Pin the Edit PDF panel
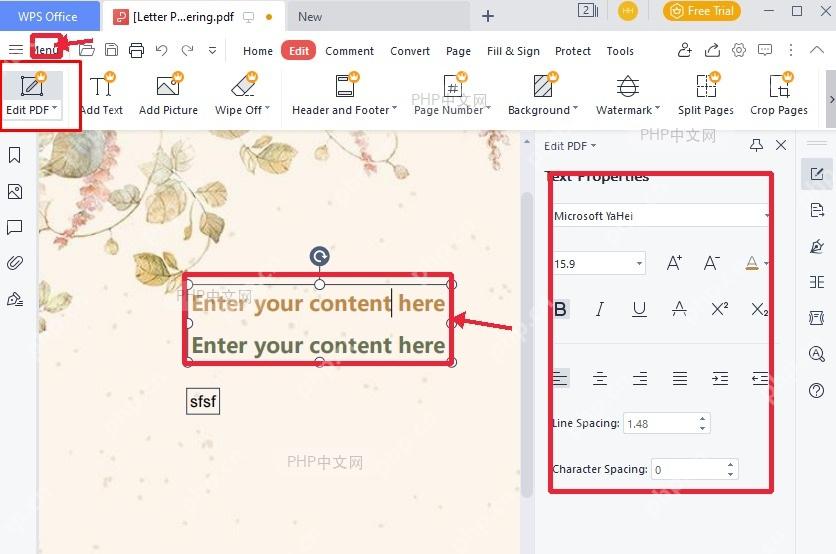The image size is (836, 554). pyautogui.click(x=756, y=145)
